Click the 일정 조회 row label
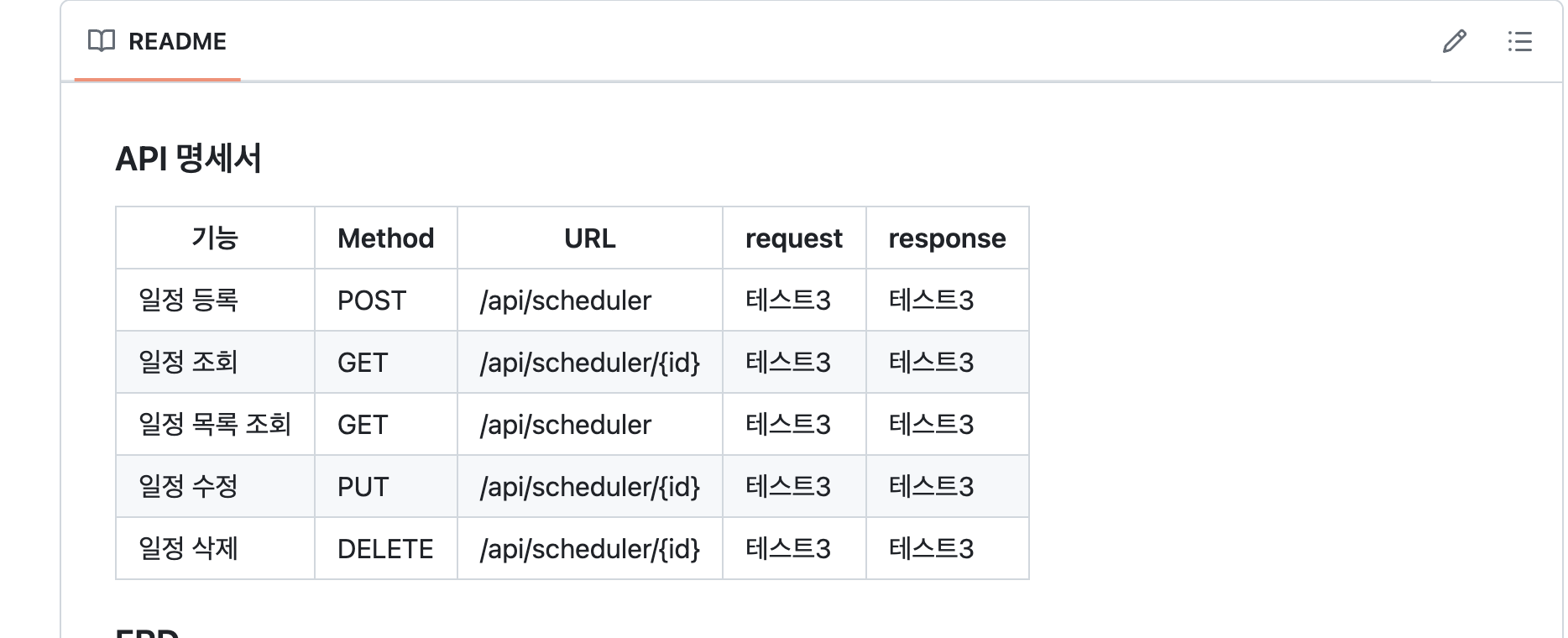This screenshot has height=638, width=1568. [189, 362]
